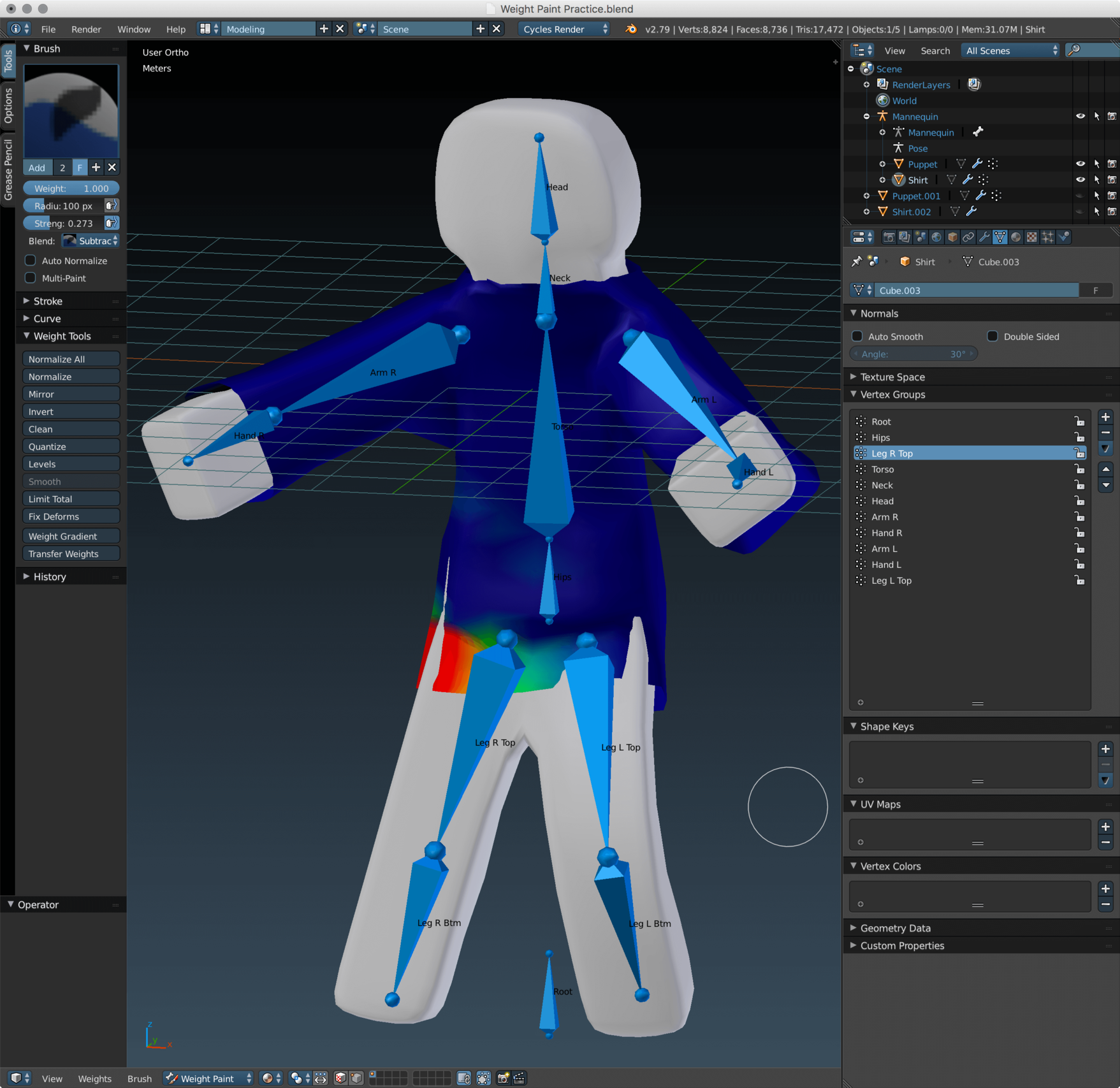The image size is (1120, 1088).
Task: Open the Material properties tab (sphere icon)
Action: (x=1016, y=237)
